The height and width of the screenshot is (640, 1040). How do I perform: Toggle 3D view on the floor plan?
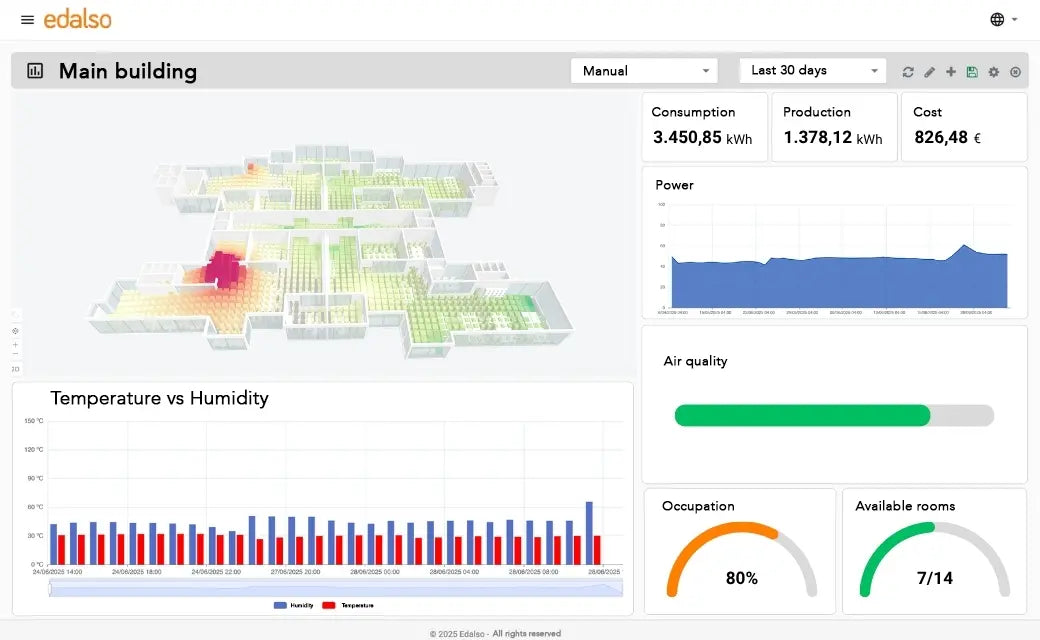[16, 368]
